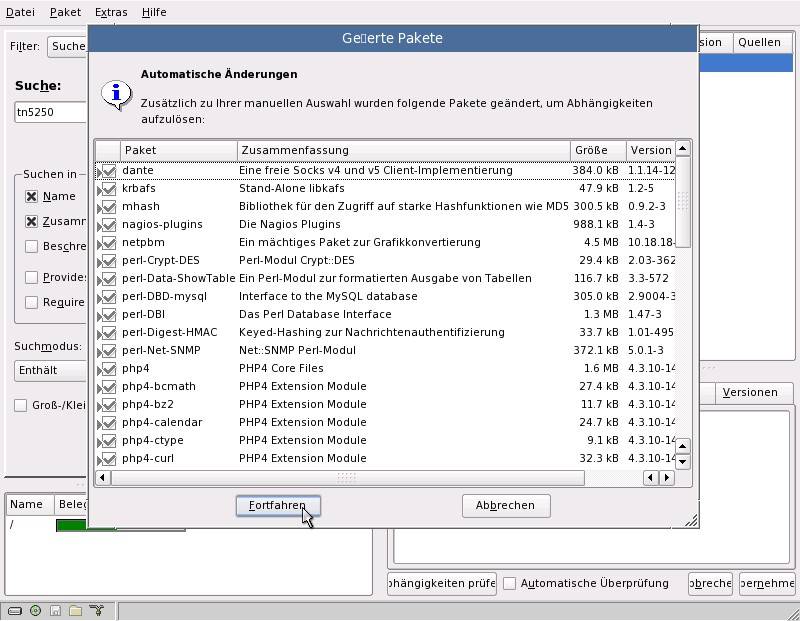800x621 pixels.
Task: Click auto-install status icon for perl-DBD-mysql
Action: 107,296
